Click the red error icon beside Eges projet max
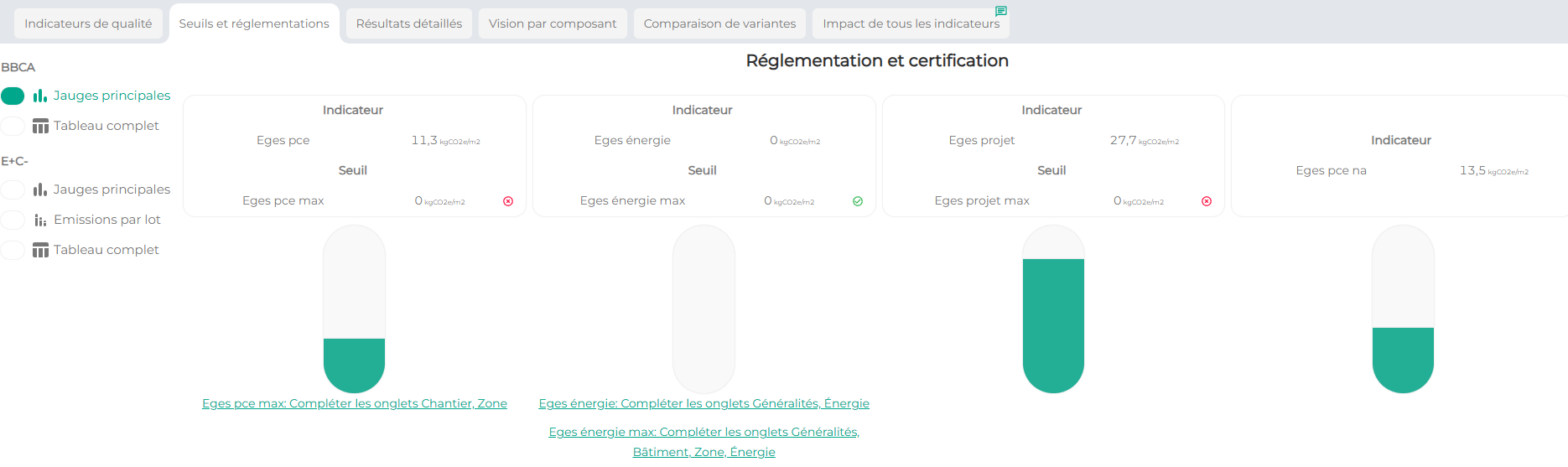Image resolution: width=1568 pixels, height=467 pixels. 1207,201
